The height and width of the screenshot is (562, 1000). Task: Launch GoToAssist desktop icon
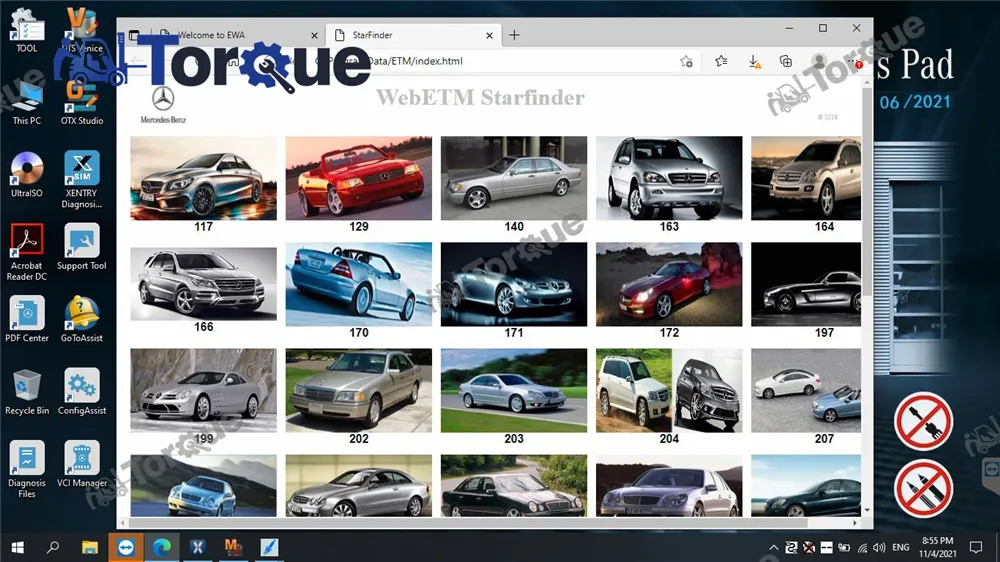82,320
